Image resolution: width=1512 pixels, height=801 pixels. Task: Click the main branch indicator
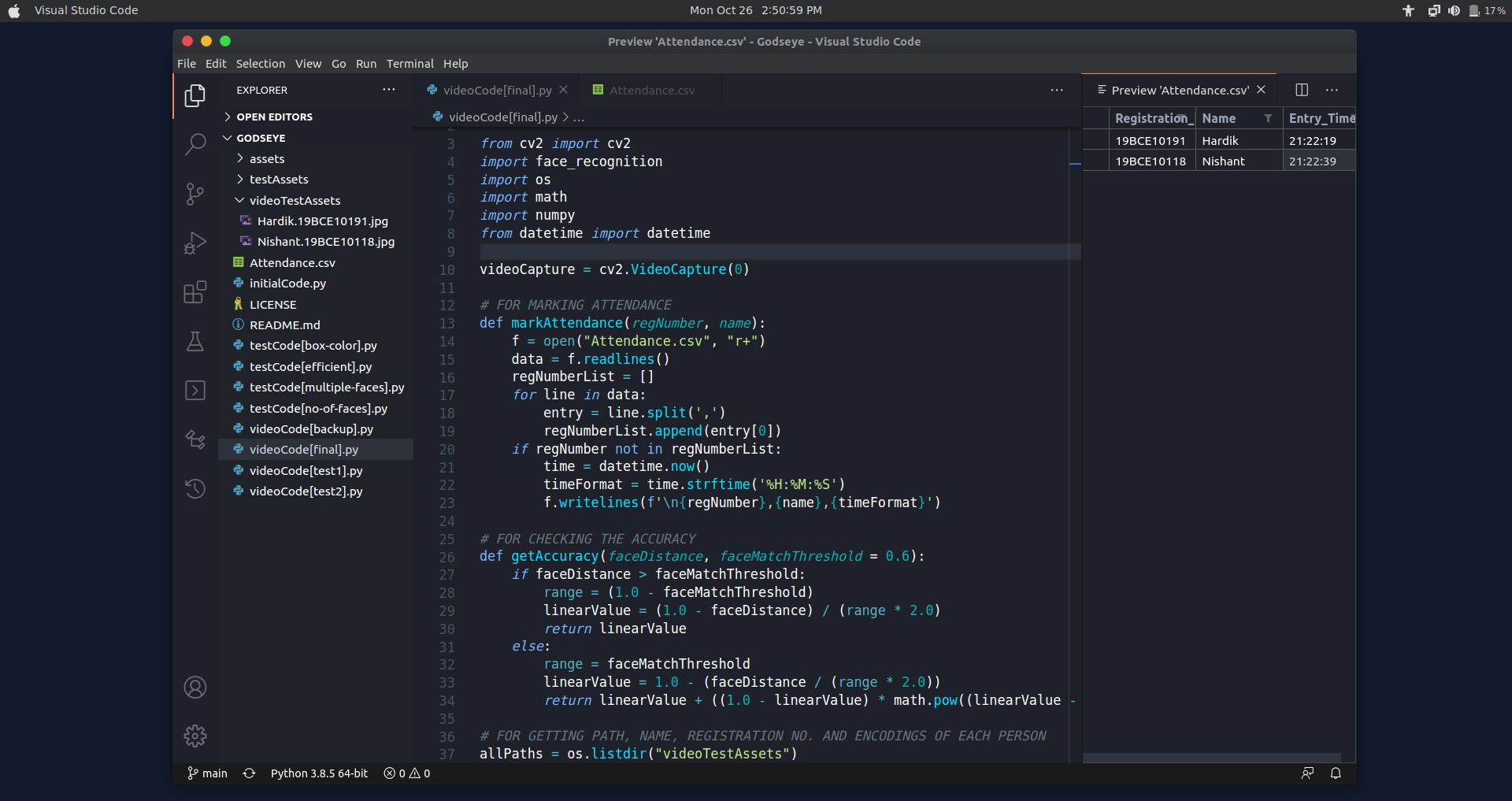(x=207, y=773)
